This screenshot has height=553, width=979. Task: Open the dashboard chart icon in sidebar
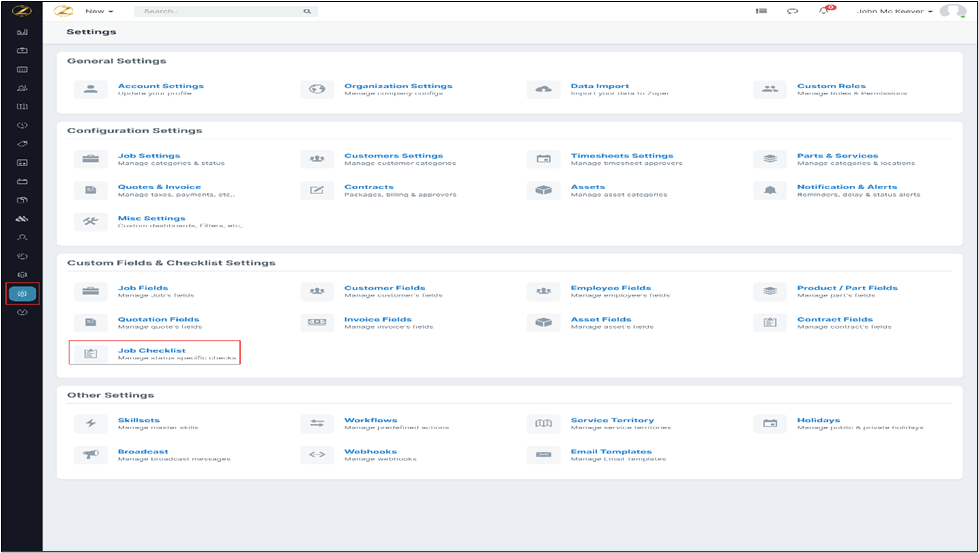22,32
